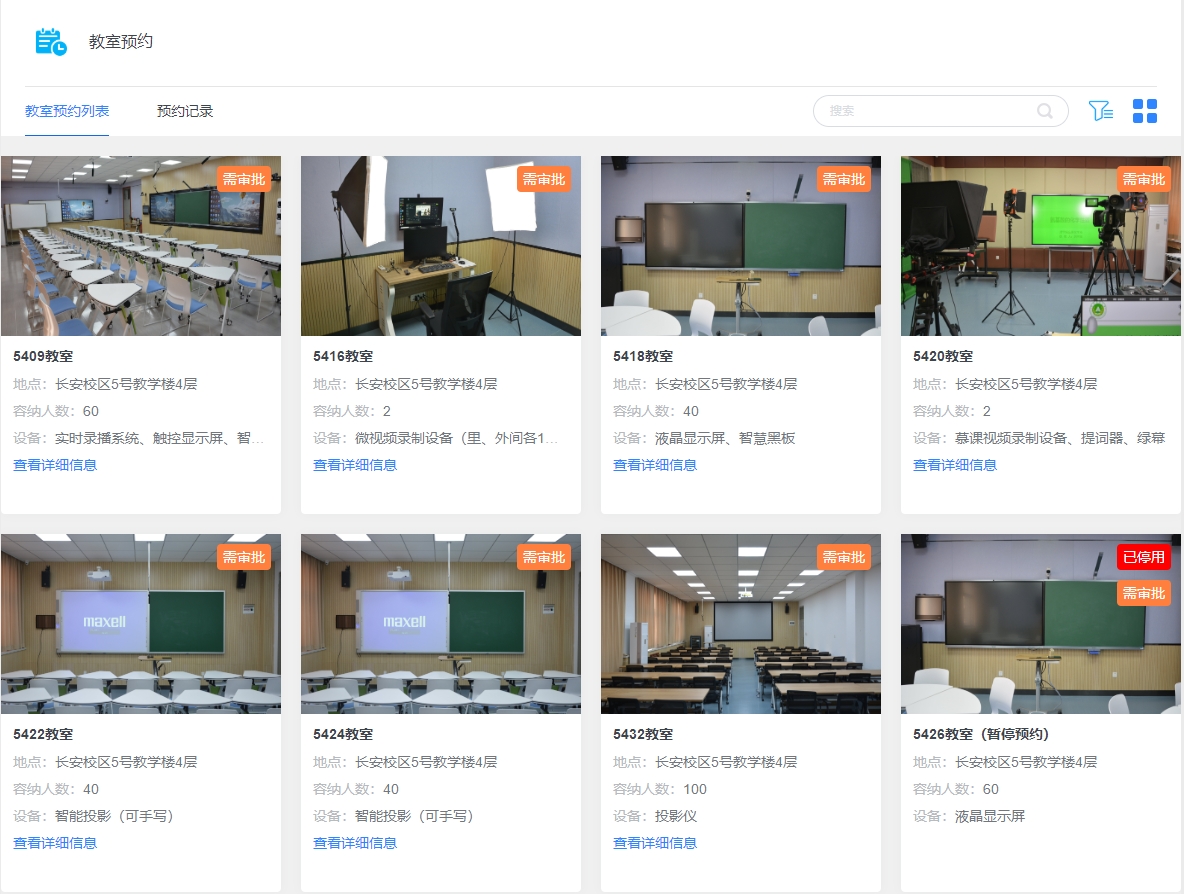The width and height of the screenshot is (1184, 894).
Task: Click 5426教室（暂停预约）card title
Action: pyautogui.click(x=981, y=734)
